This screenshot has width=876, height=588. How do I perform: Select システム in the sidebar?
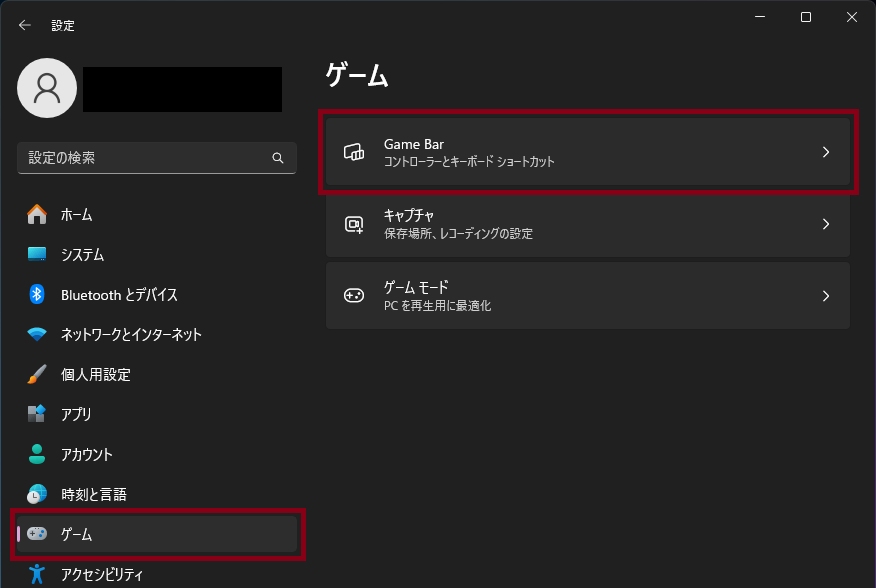point(82,254)
